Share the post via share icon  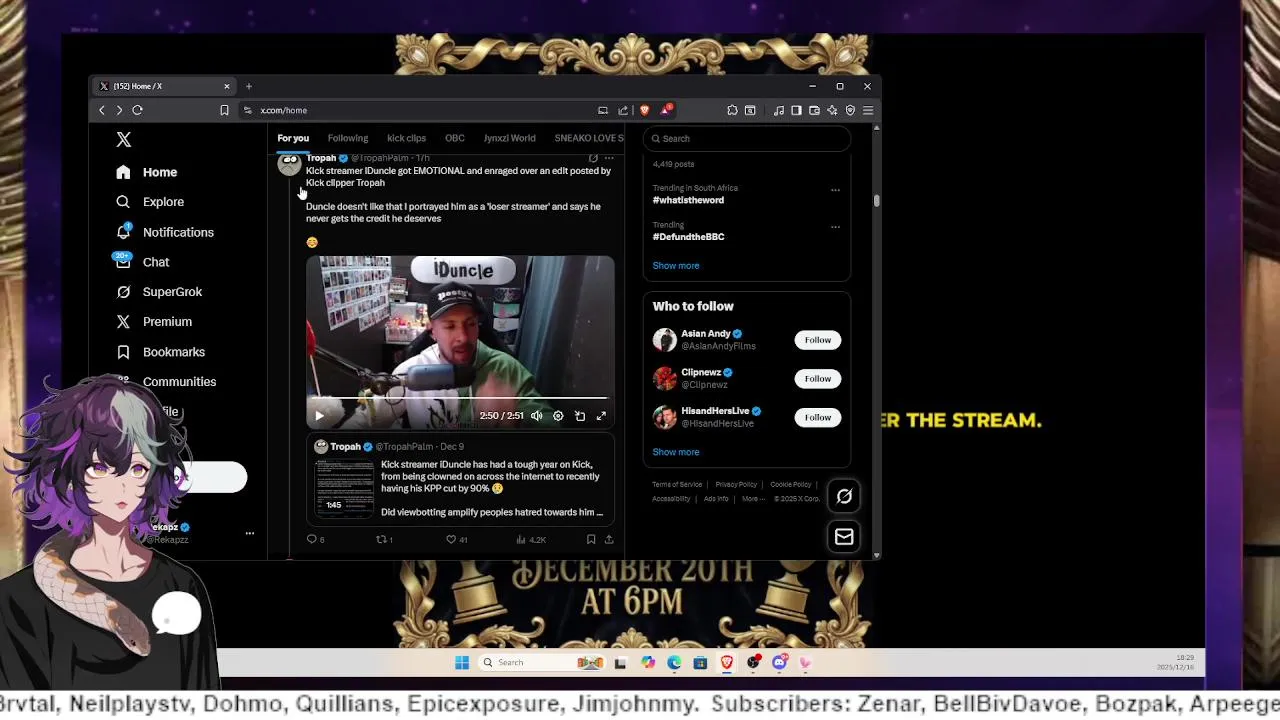[609, 540]
